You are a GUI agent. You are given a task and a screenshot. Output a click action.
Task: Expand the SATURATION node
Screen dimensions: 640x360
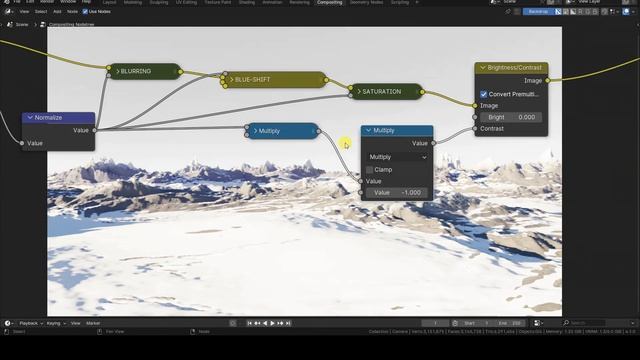coord(359,92)
